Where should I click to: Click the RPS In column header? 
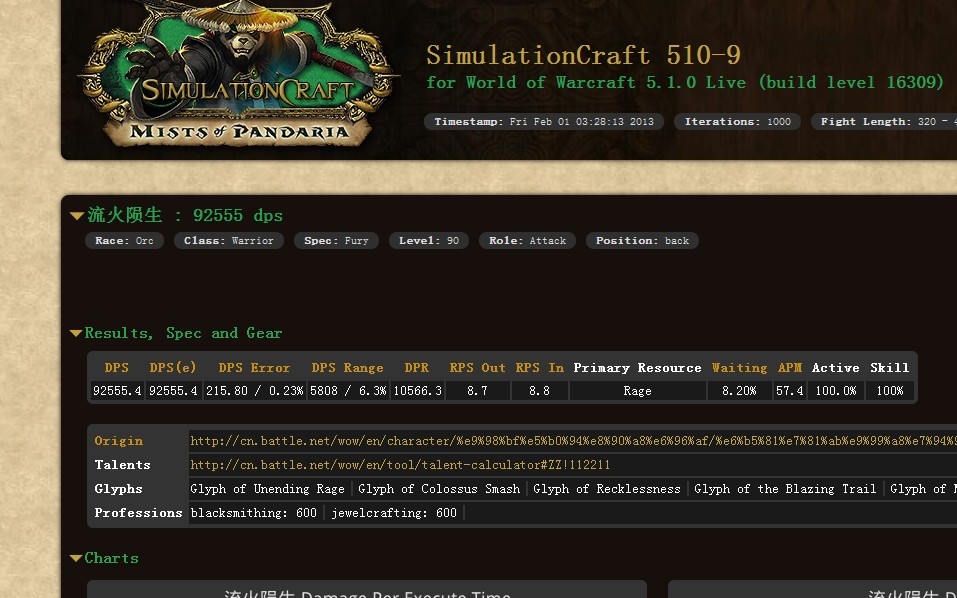click(x=540, y=368)
